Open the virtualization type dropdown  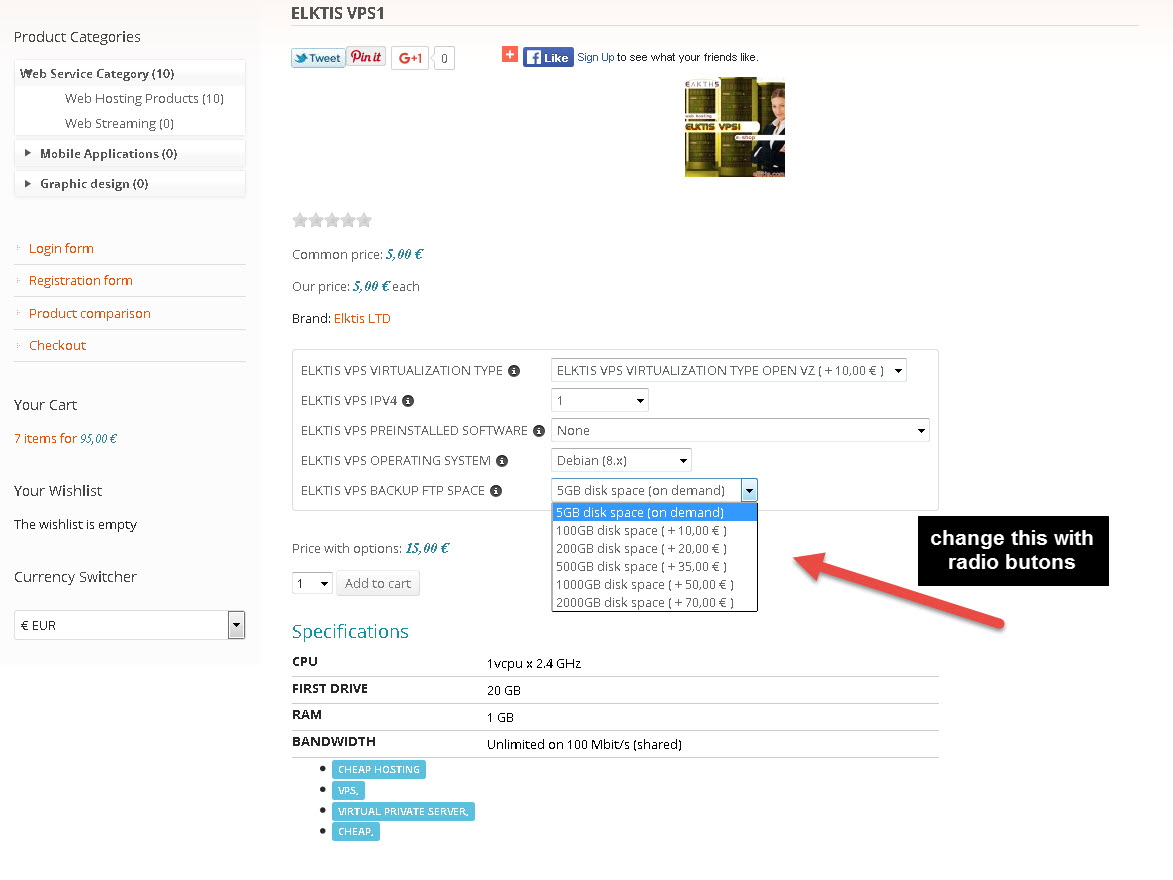tap(729, 370)
